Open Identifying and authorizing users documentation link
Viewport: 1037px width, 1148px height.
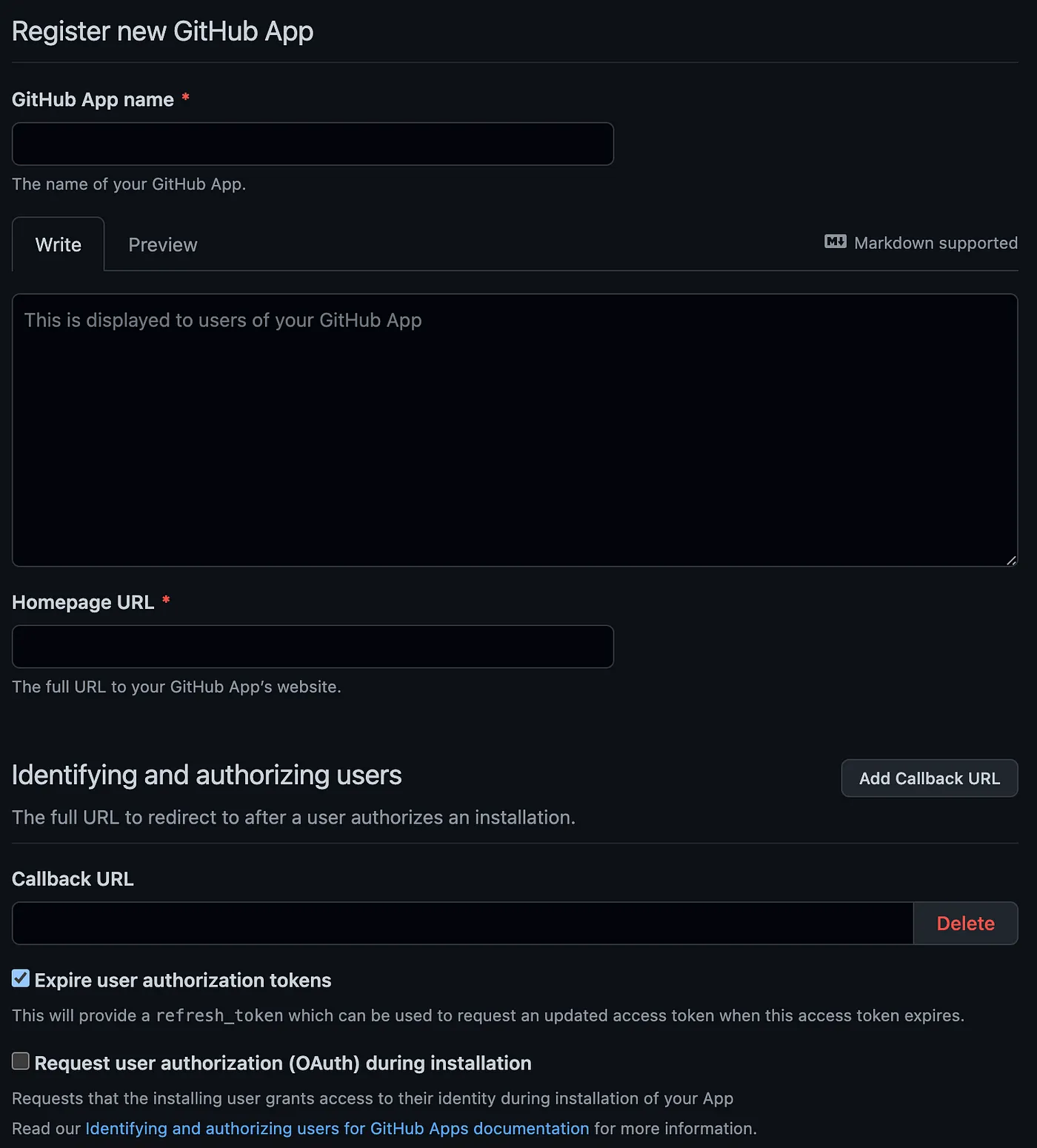click(x=337, y=1129)
